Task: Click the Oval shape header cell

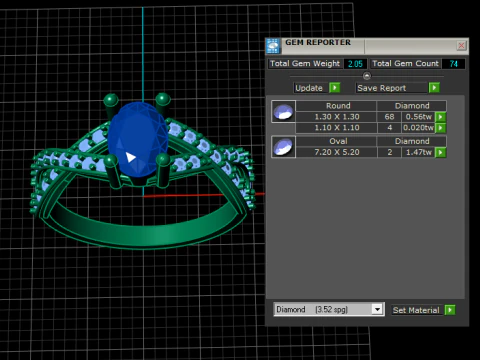Action: (337, 141)
